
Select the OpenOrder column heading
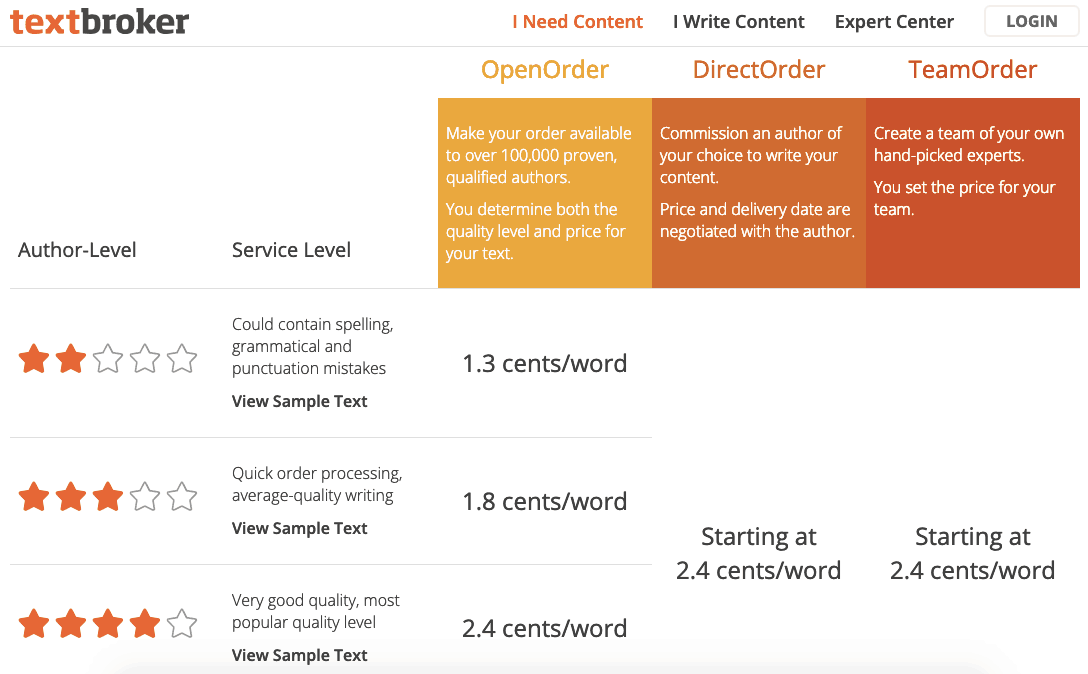tap(545, 70)
